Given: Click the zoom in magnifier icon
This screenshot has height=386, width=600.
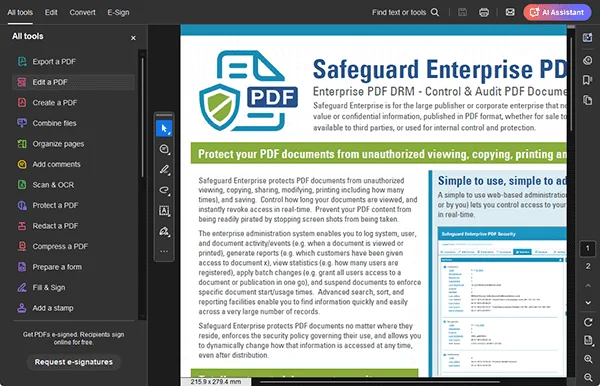Looking at the screenshot, I should point(588,359).
